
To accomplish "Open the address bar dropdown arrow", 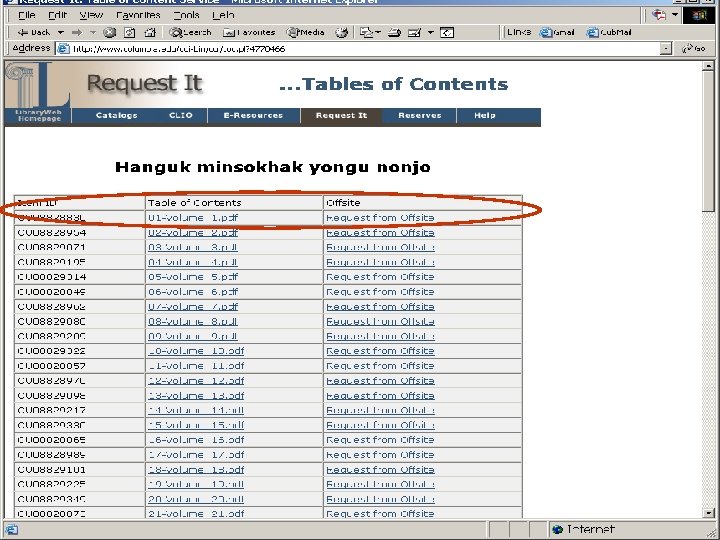I will pyautogui.click(x=666, y=48).
